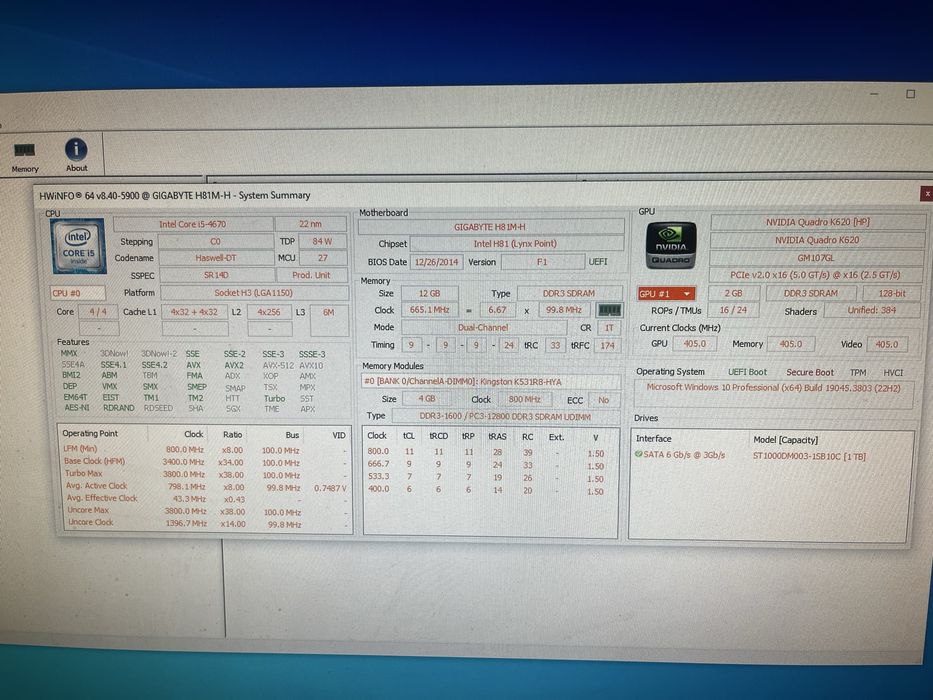Click the GPU memory 2 GB value
This screenshot has height=700, width=933.
733,293
